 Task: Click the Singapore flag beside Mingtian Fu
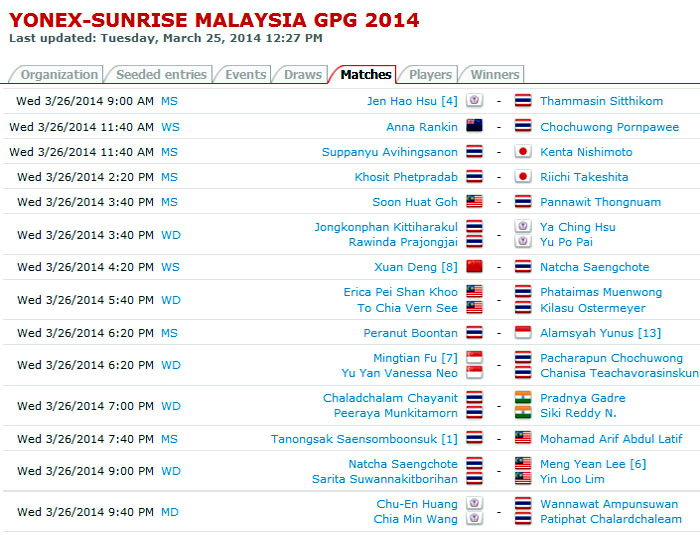(474, 358)
